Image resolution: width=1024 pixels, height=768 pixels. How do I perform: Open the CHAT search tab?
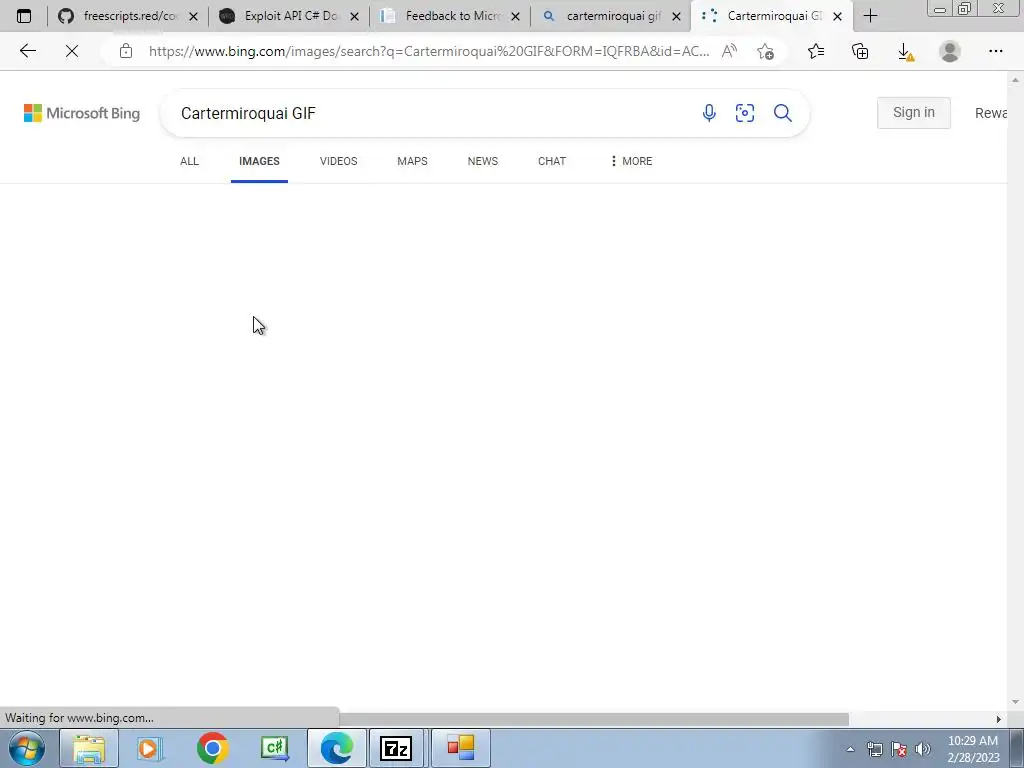[x=552, y=161]
